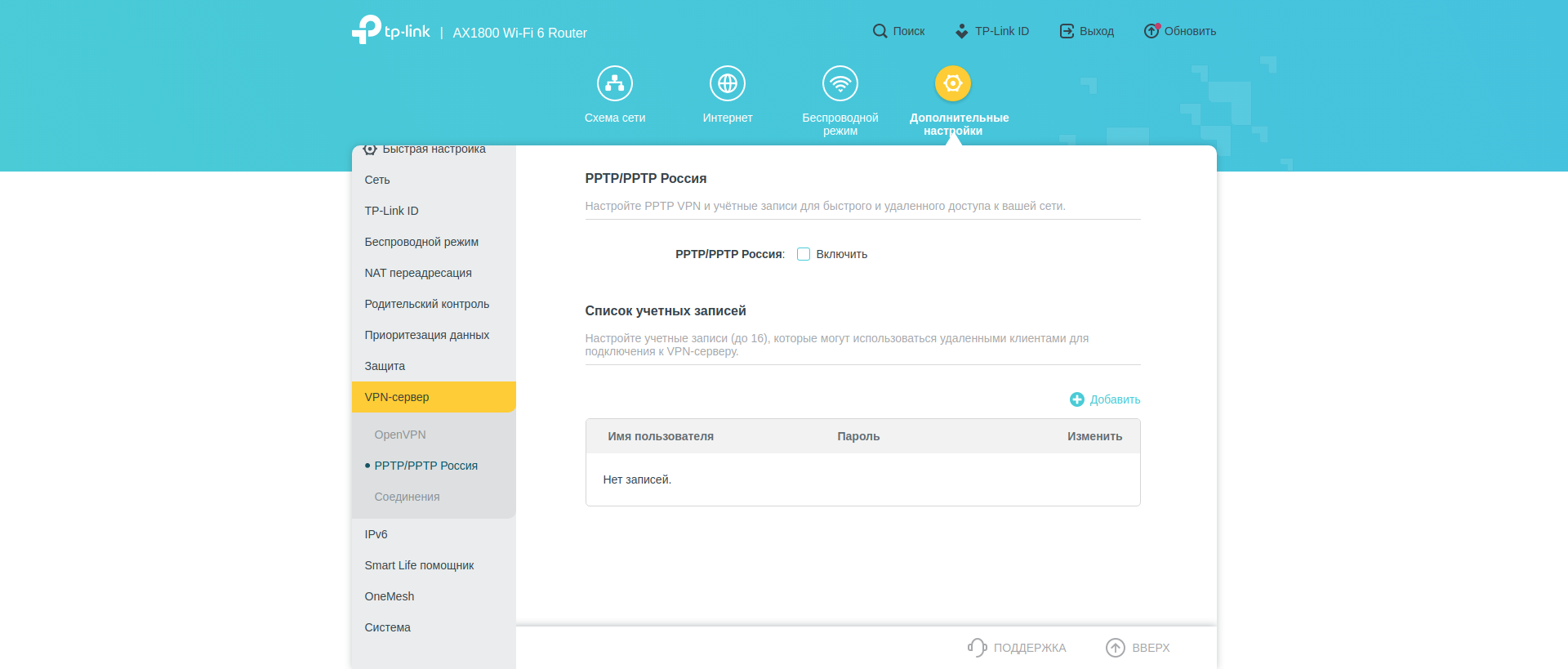Open Родительский контроль in sidebar
This screenshot has width=1568, height=669.
pos(426,304)
